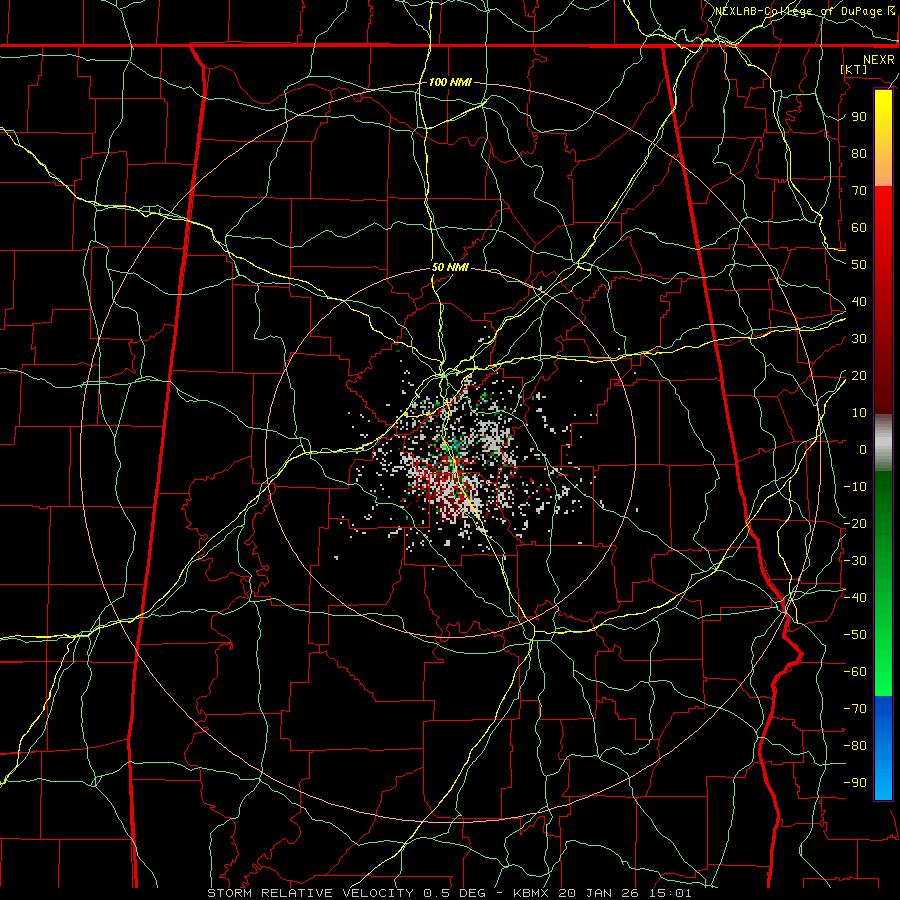Image resolution: width=900 pixels, height=900 pixels.
Task: Click the 'NEXLAB-College of DuPage' header text
Action: 800,11
